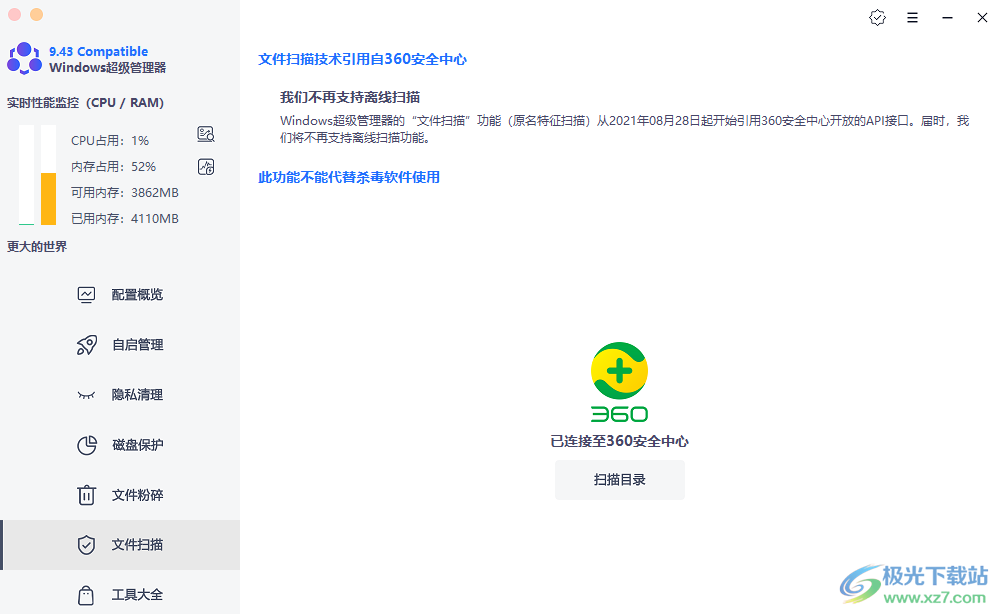This screenshot has width=999, height=614.
Task: Click 已用内存: 4110MB text
Action: point(125,219)
